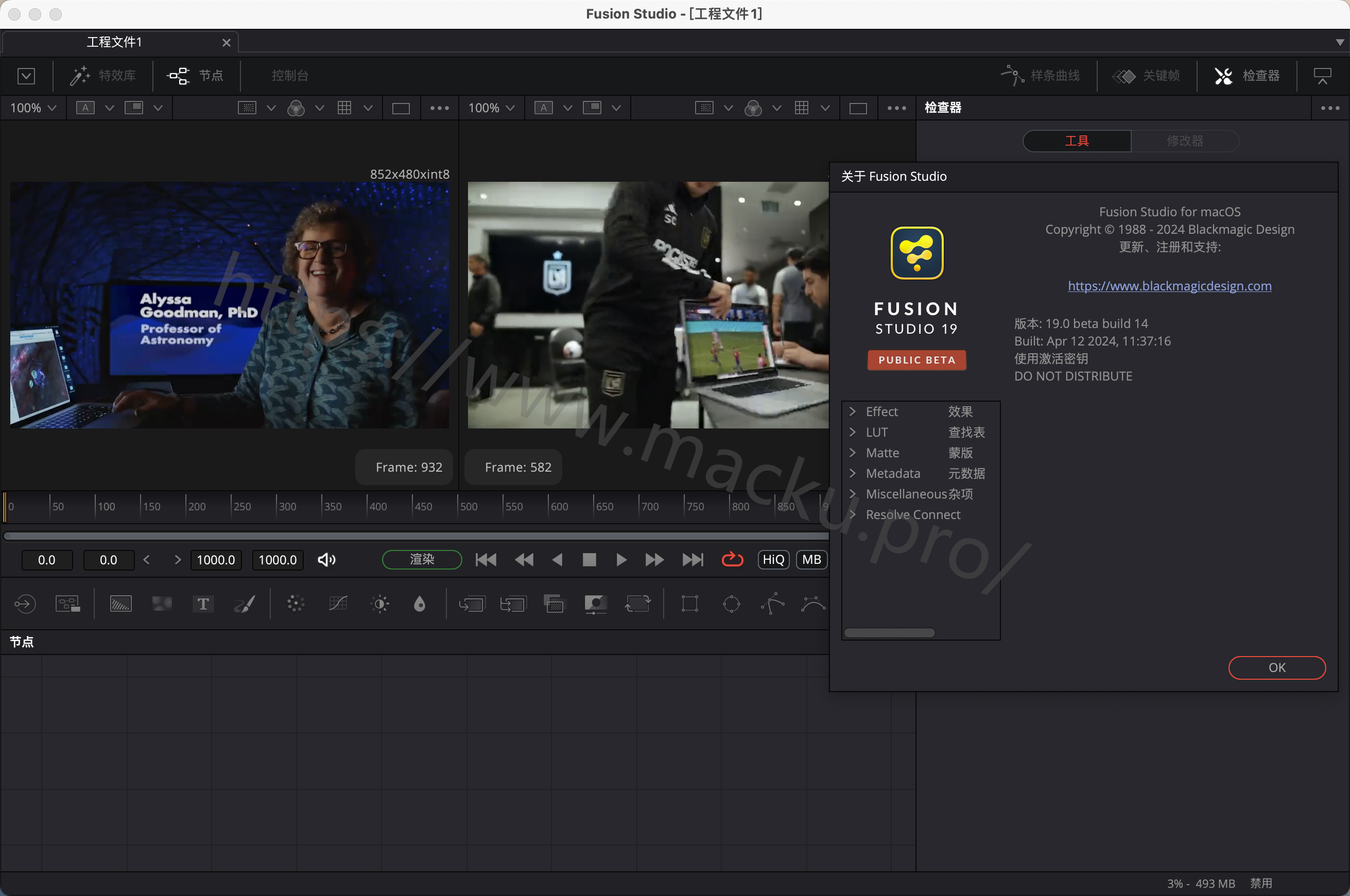Click the timeline range scrollbar
This screenshot has width=1350, height=896.
[x=417, y=536]
